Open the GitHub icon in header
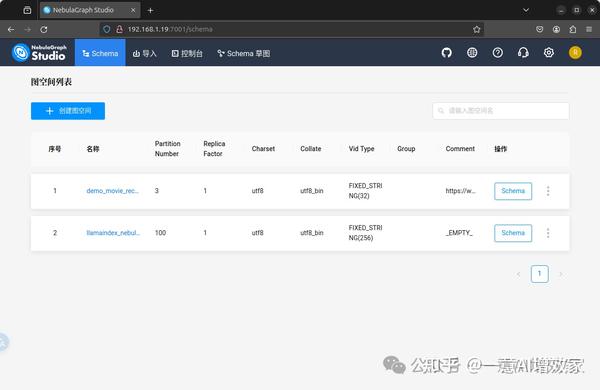The width and height of the screenshot is (600, 390). click(x=446, y=52)
